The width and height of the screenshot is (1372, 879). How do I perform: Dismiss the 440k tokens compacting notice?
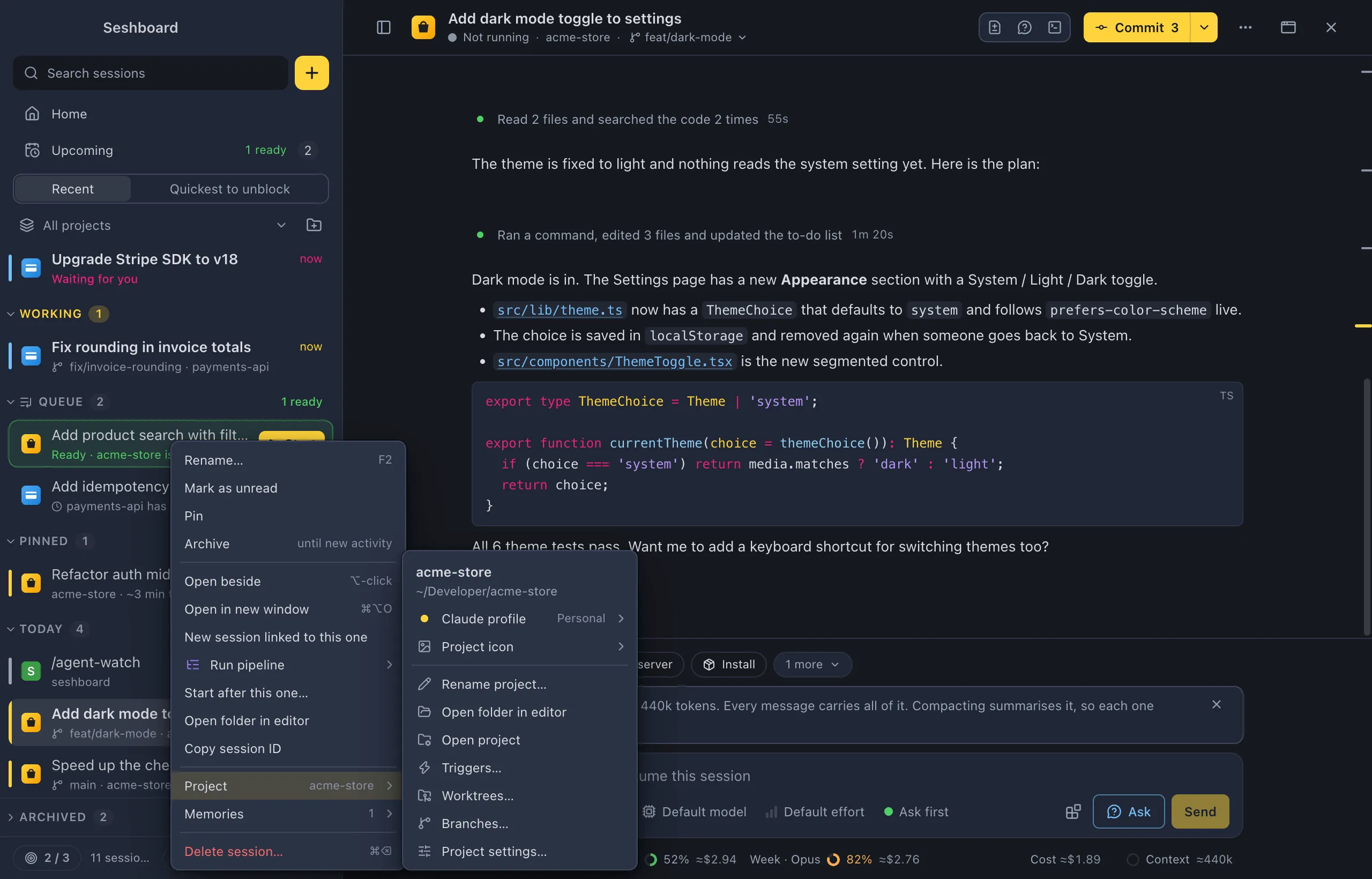click(x=1216, y=704)
